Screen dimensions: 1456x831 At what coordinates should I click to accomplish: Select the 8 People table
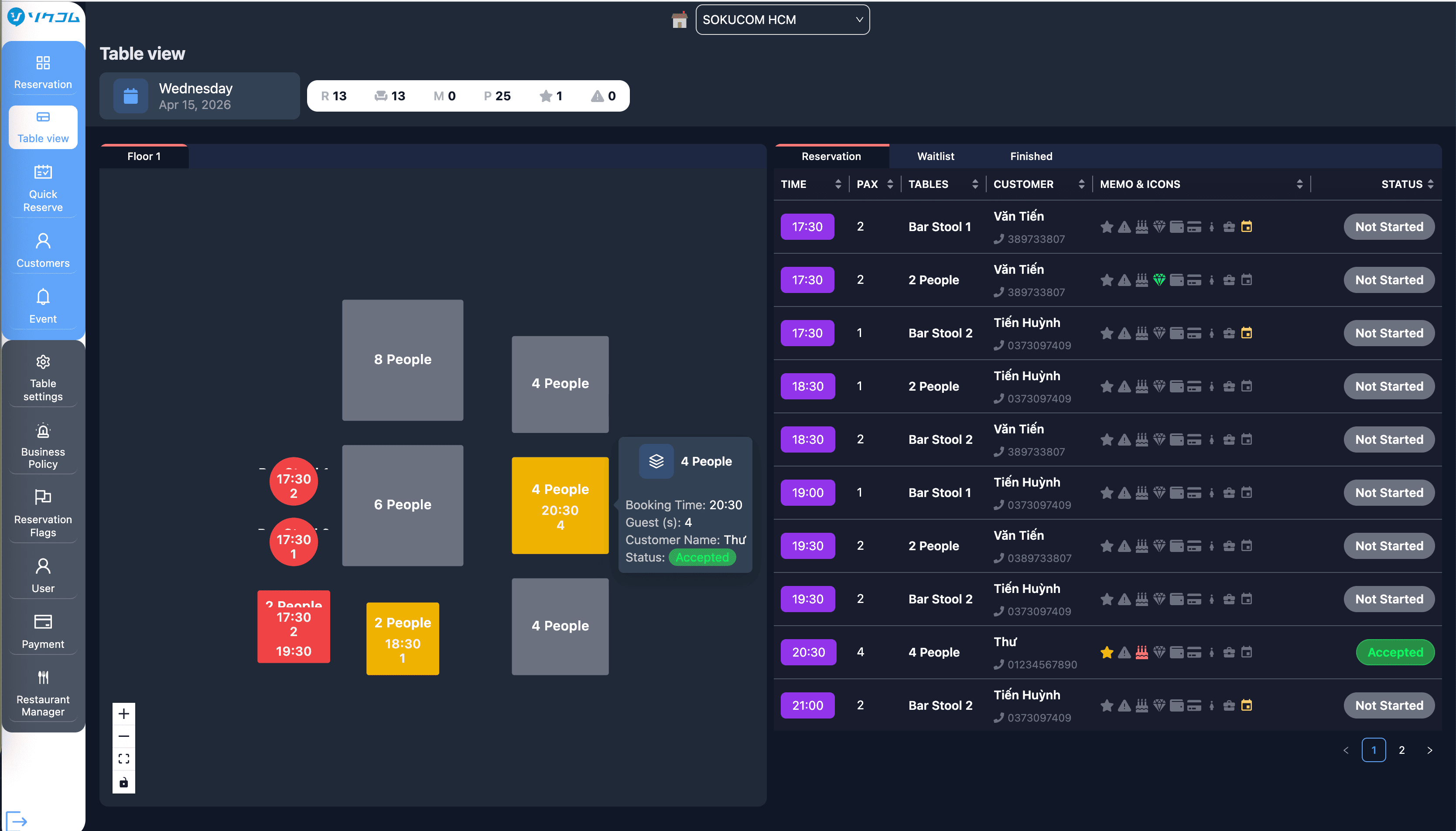403,360
